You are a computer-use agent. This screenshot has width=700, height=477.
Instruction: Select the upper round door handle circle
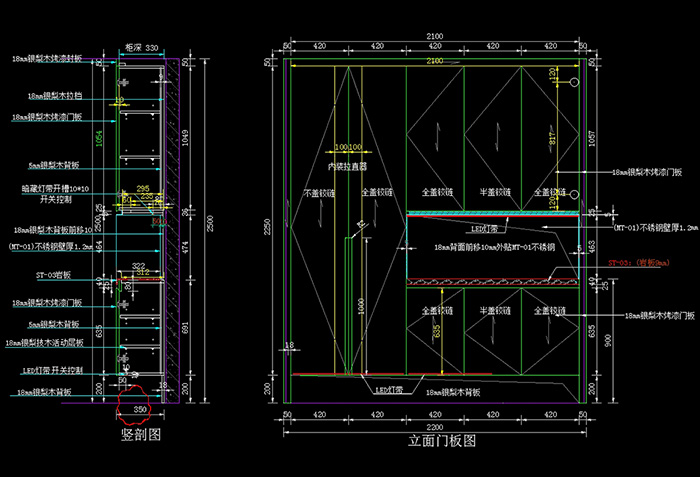[x=576, y=83]
